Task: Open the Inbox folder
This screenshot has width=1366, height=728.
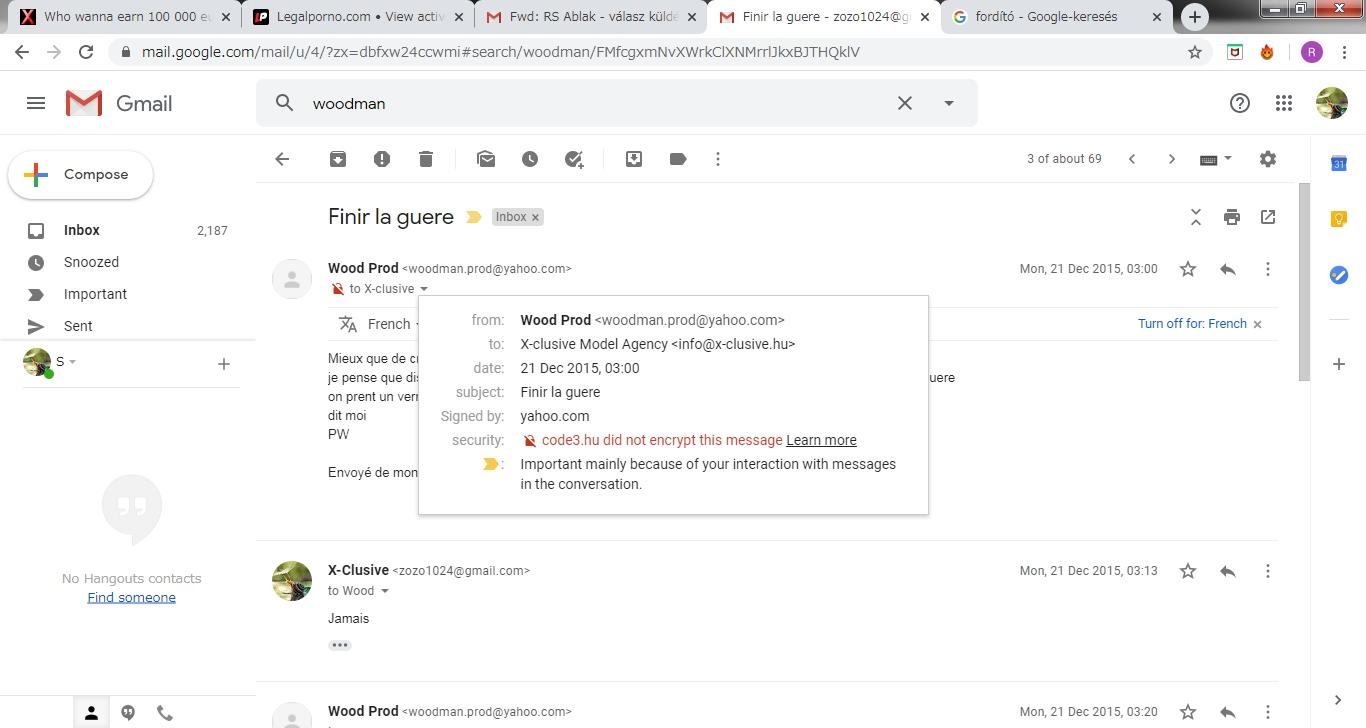Action: click(x=82, y=230)
